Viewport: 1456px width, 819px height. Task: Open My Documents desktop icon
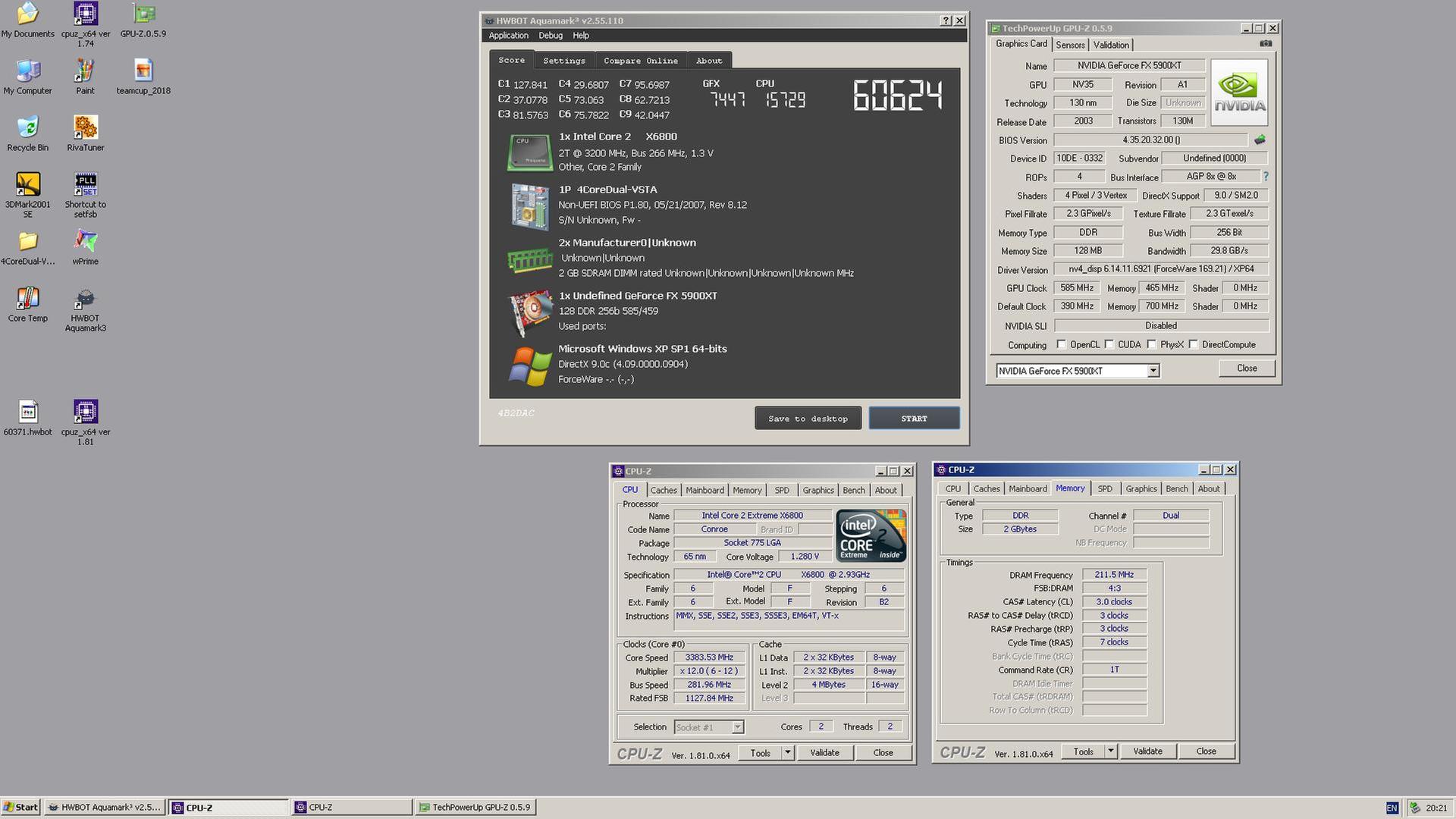[x=27, y=20]
